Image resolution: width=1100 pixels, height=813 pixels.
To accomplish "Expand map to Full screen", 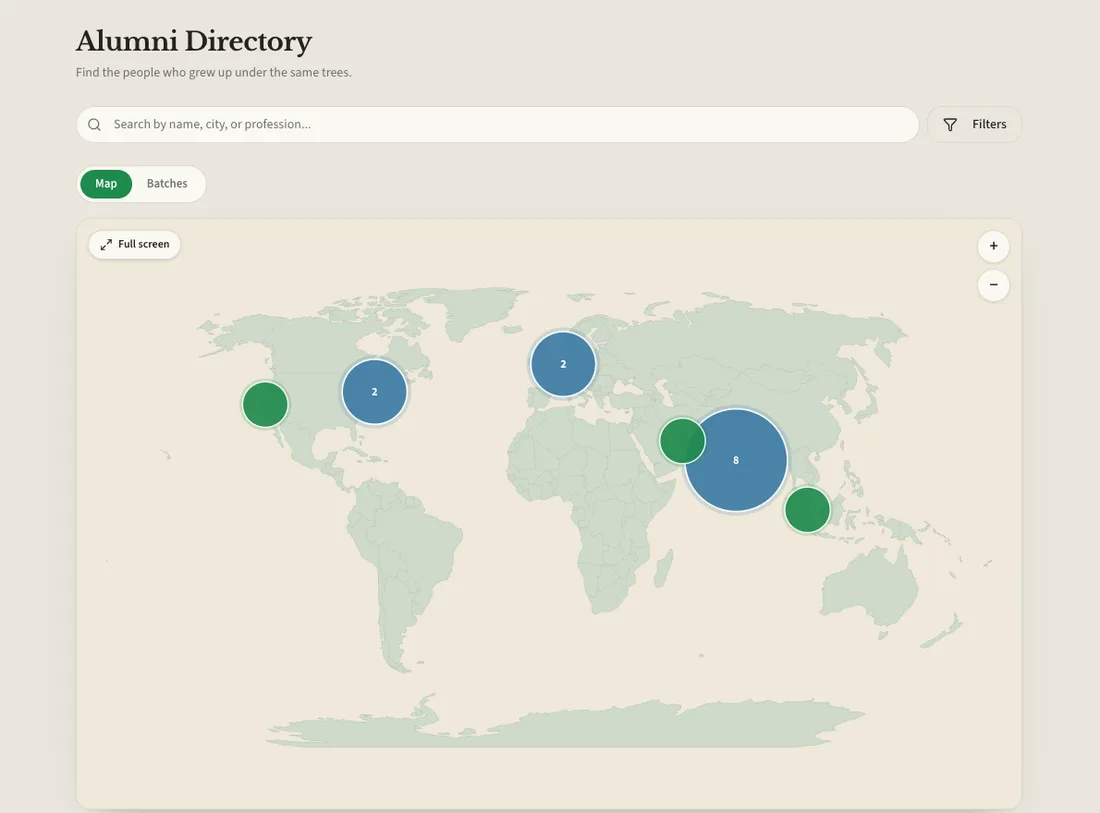I will (x=135, y=244).
